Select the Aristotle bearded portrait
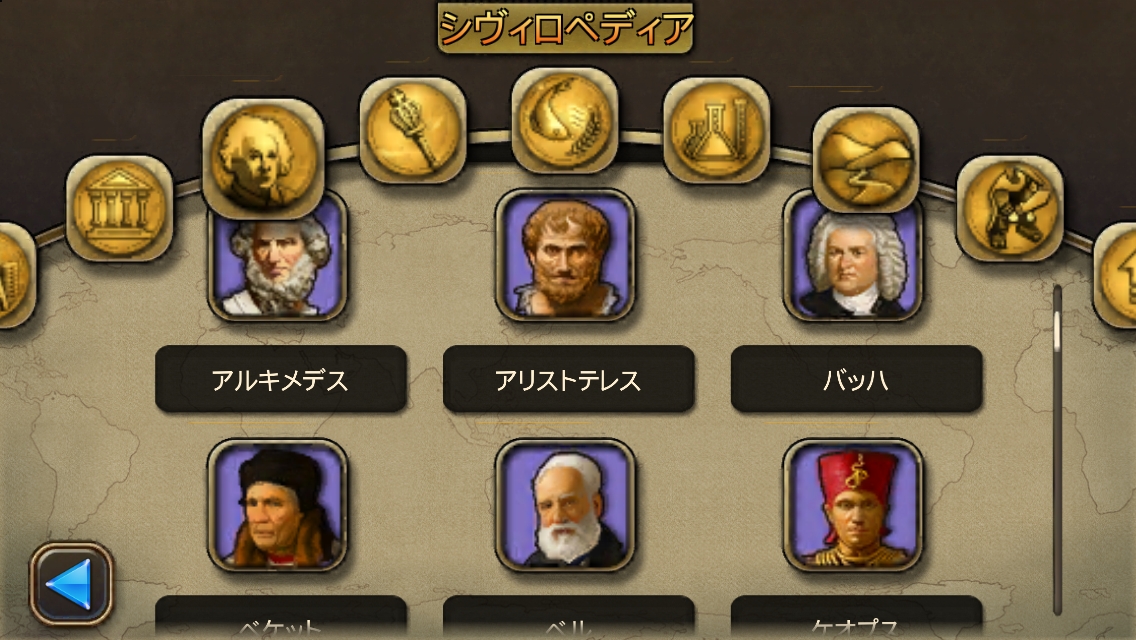Image resolution: width=1136 pixels, height=640 pixels. [x=565, y=255]
